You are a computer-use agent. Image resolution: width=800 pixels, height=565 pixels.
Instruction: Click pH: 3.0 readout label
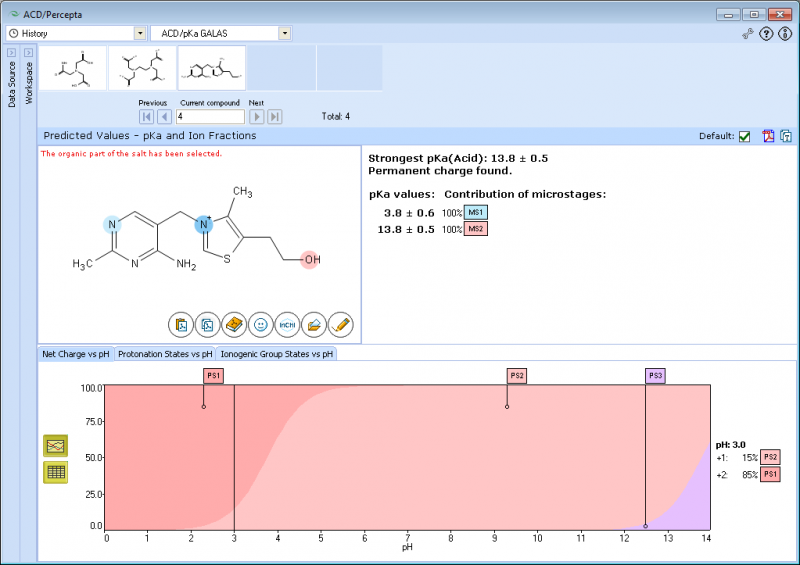(731, 445)
